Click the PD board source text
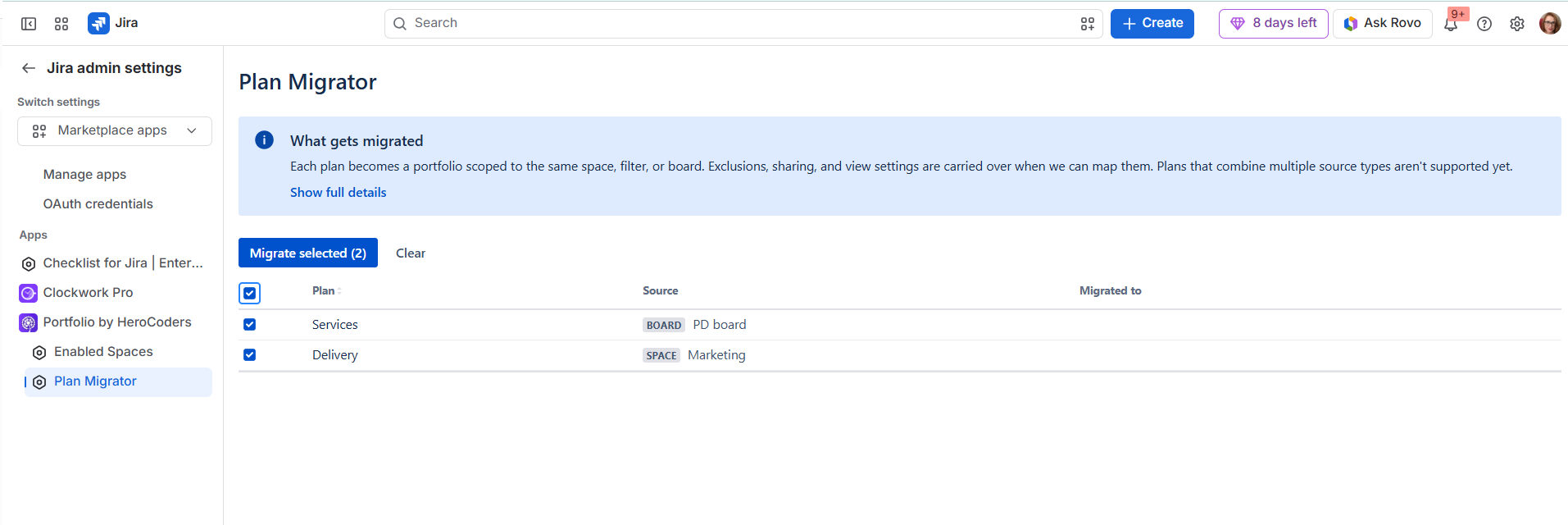 coord(720,325)
